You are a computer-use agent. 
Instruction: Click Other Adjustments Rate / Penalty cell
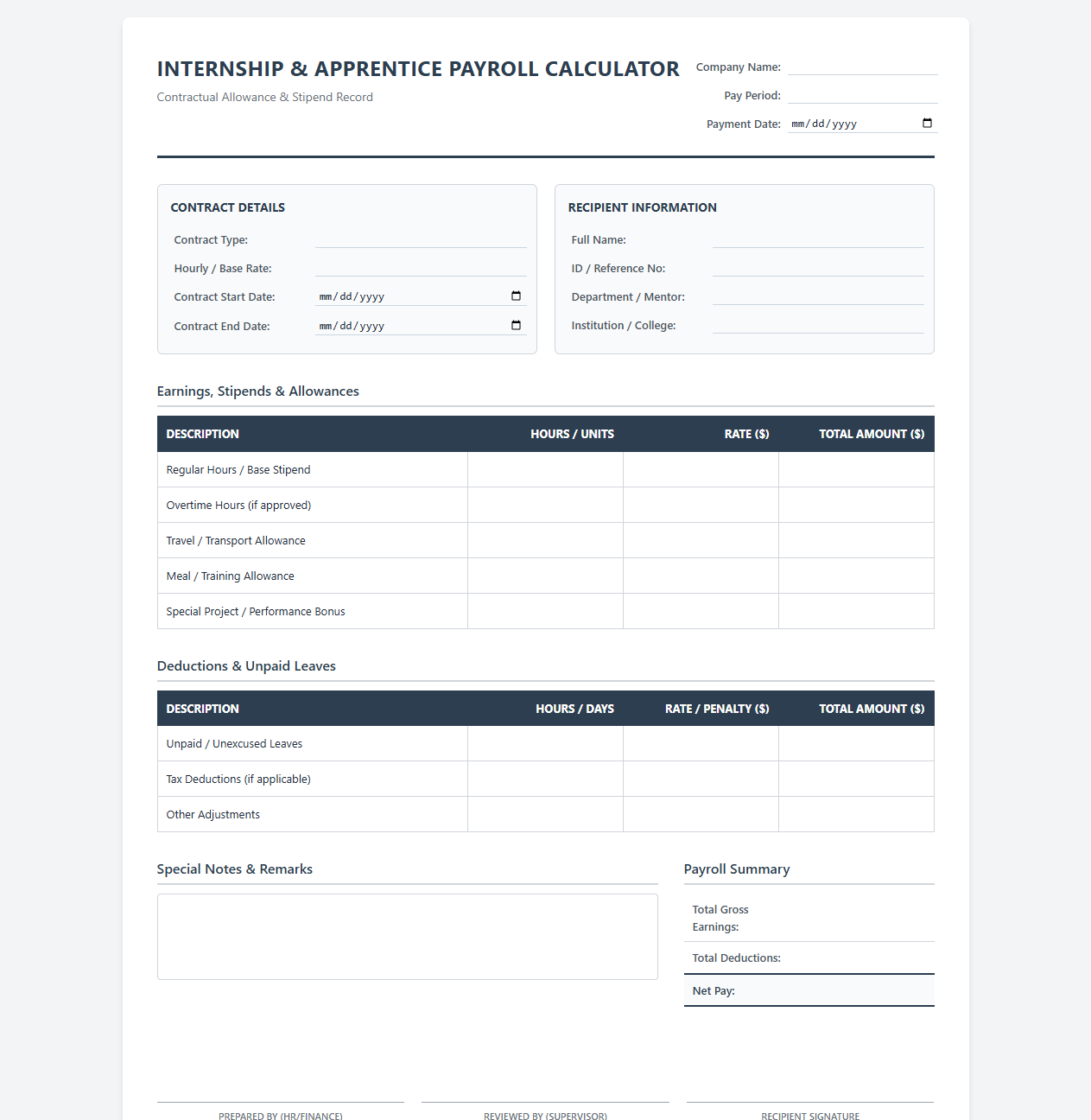click(x=701, y=814)
